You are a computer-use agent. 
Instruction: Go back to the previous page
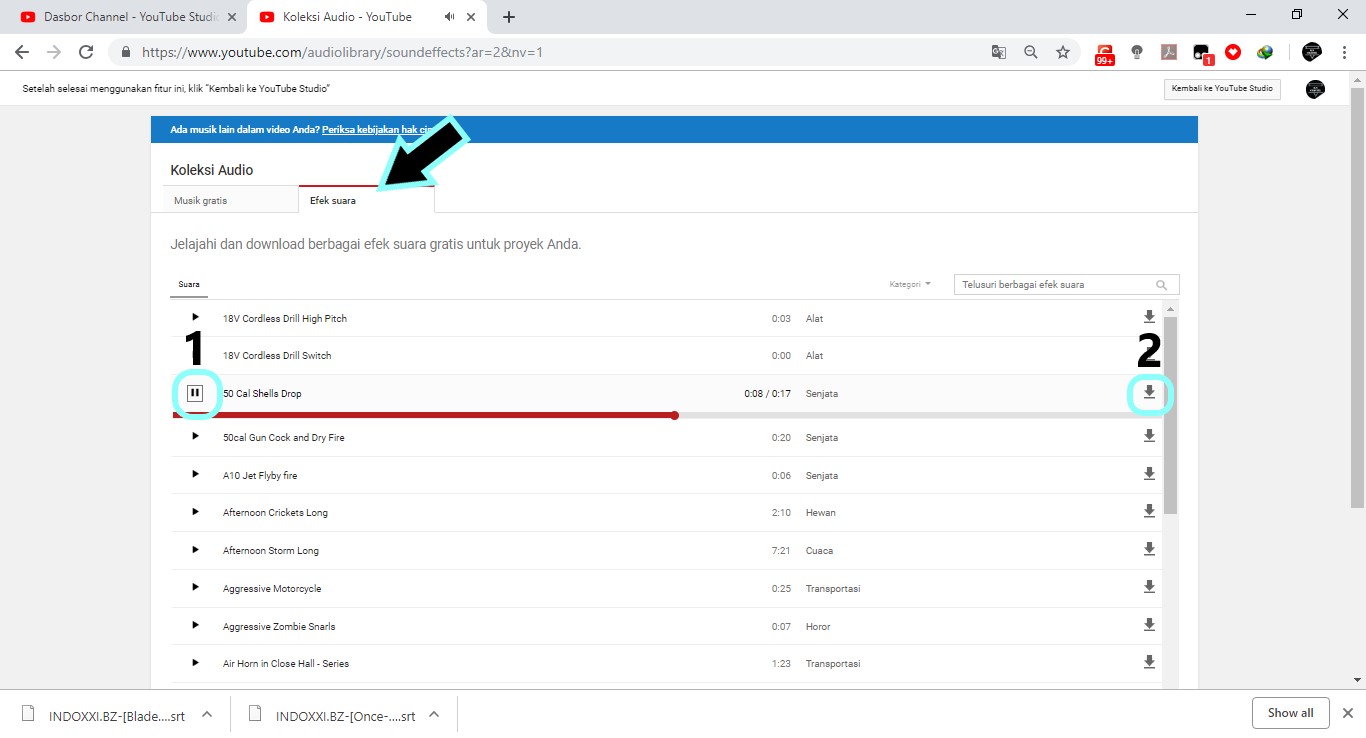22,52
